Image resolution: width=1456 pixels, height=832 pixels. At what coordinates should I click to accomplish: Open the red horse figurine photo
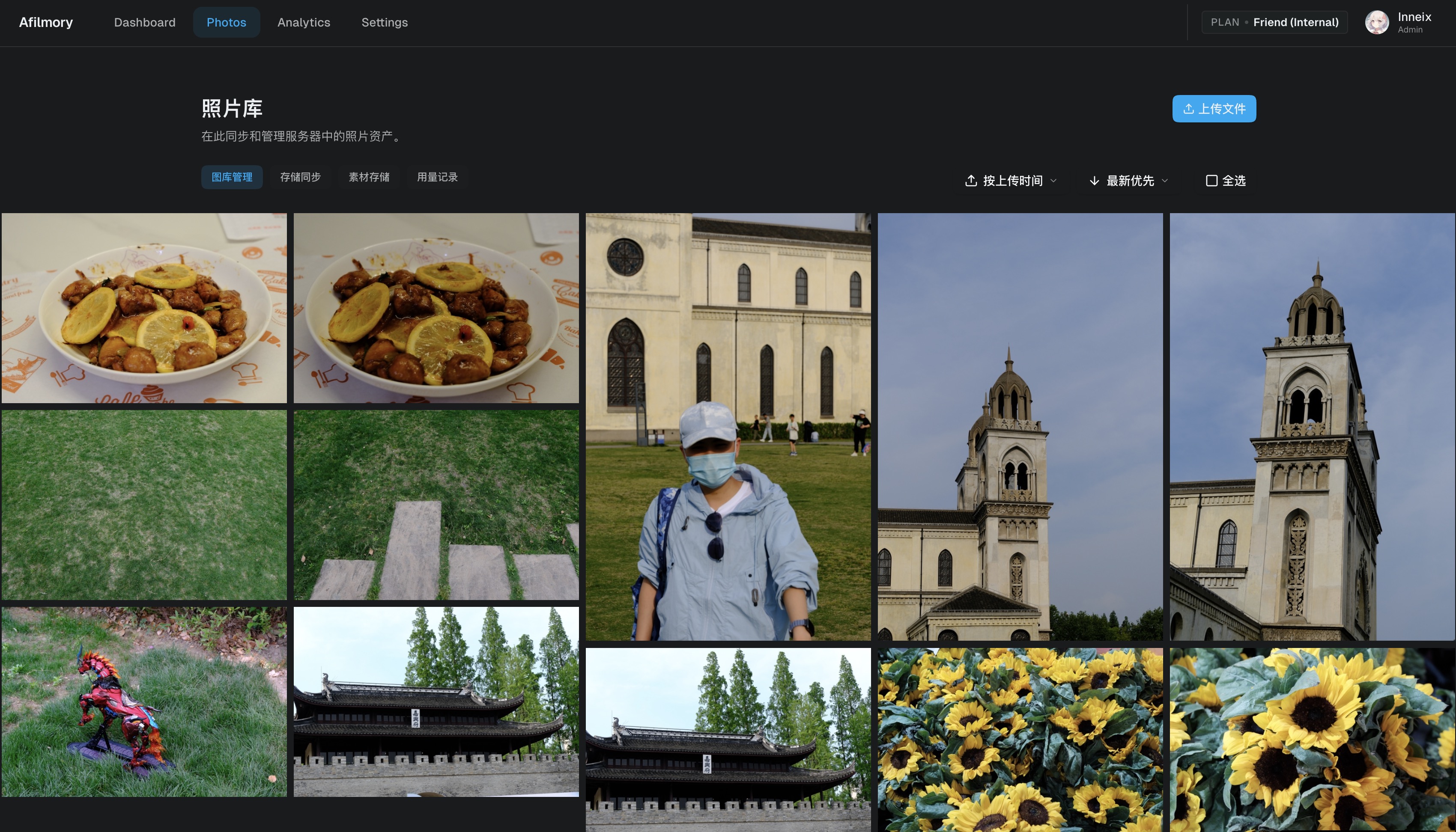(144, 702)
